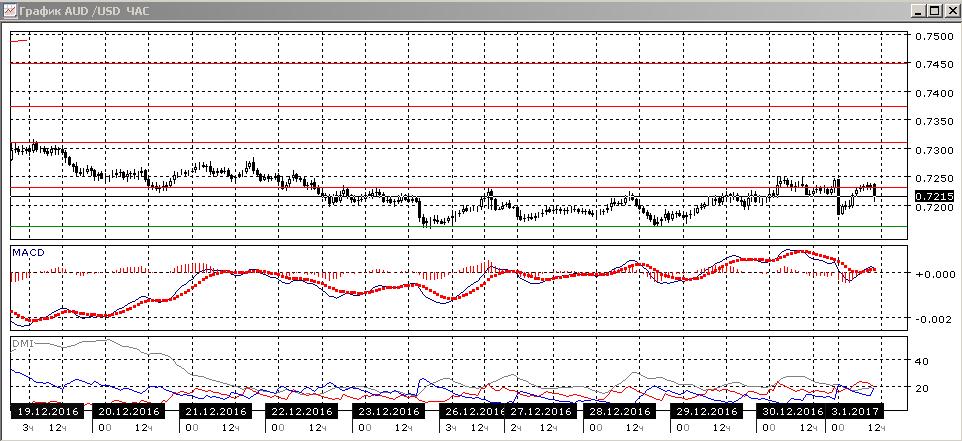
Task: Select the 21.12.2016 date marker
Action: click(x=215, y=411)
